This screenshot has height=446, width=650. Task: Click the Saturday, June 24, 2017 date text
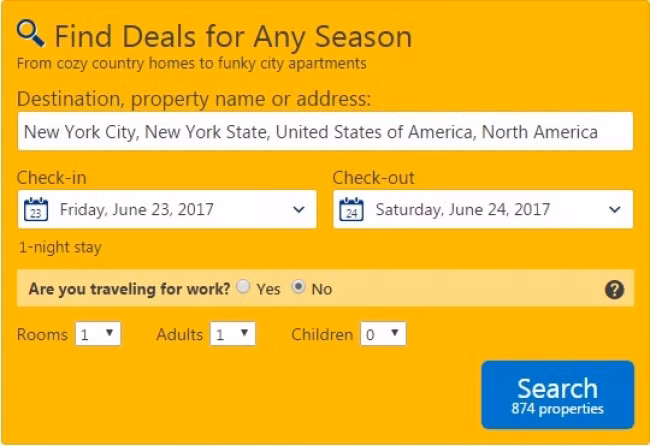click(463, 210)
